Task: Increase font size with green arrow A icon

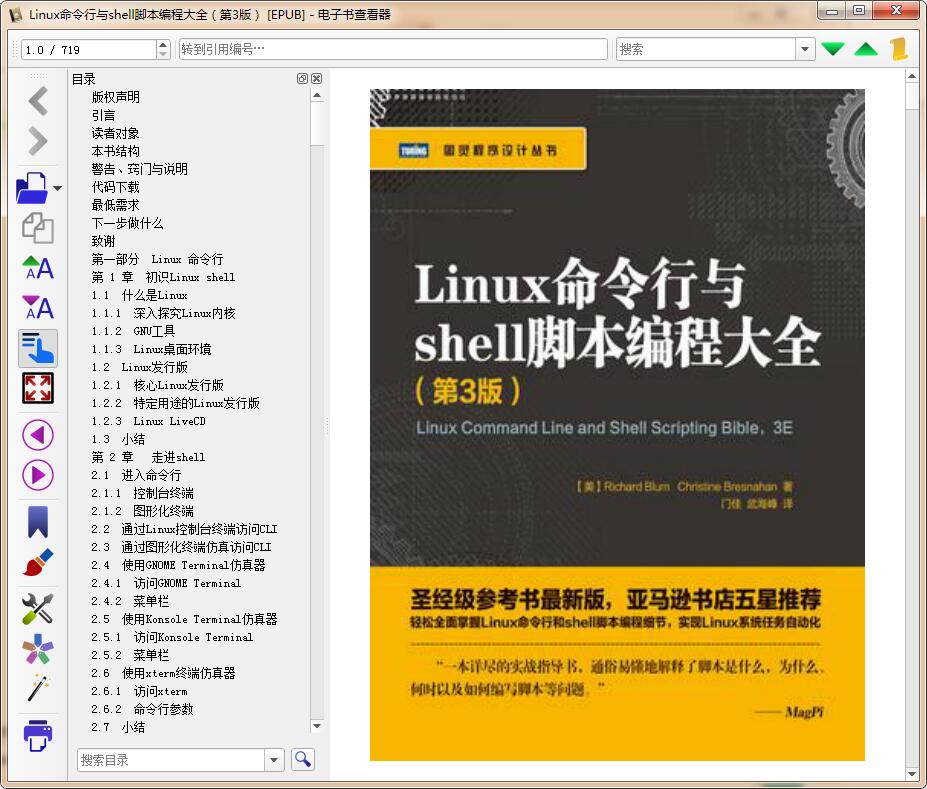Action: pos(38,268)
